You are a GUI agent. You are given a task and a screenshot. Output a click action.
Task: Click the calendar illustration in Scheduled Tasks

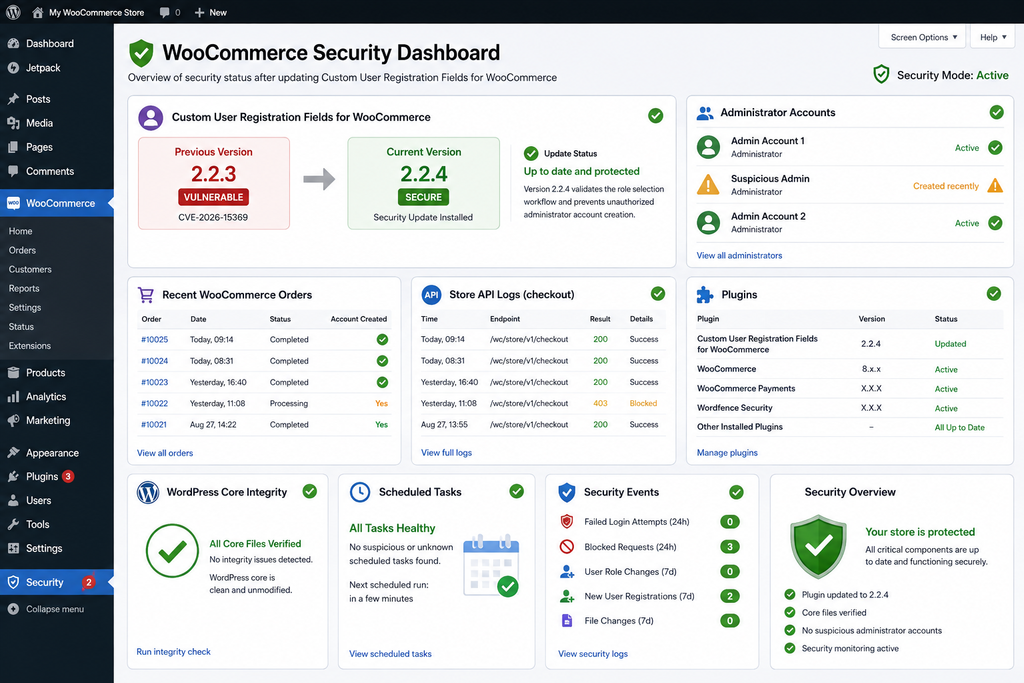point(491,565)
